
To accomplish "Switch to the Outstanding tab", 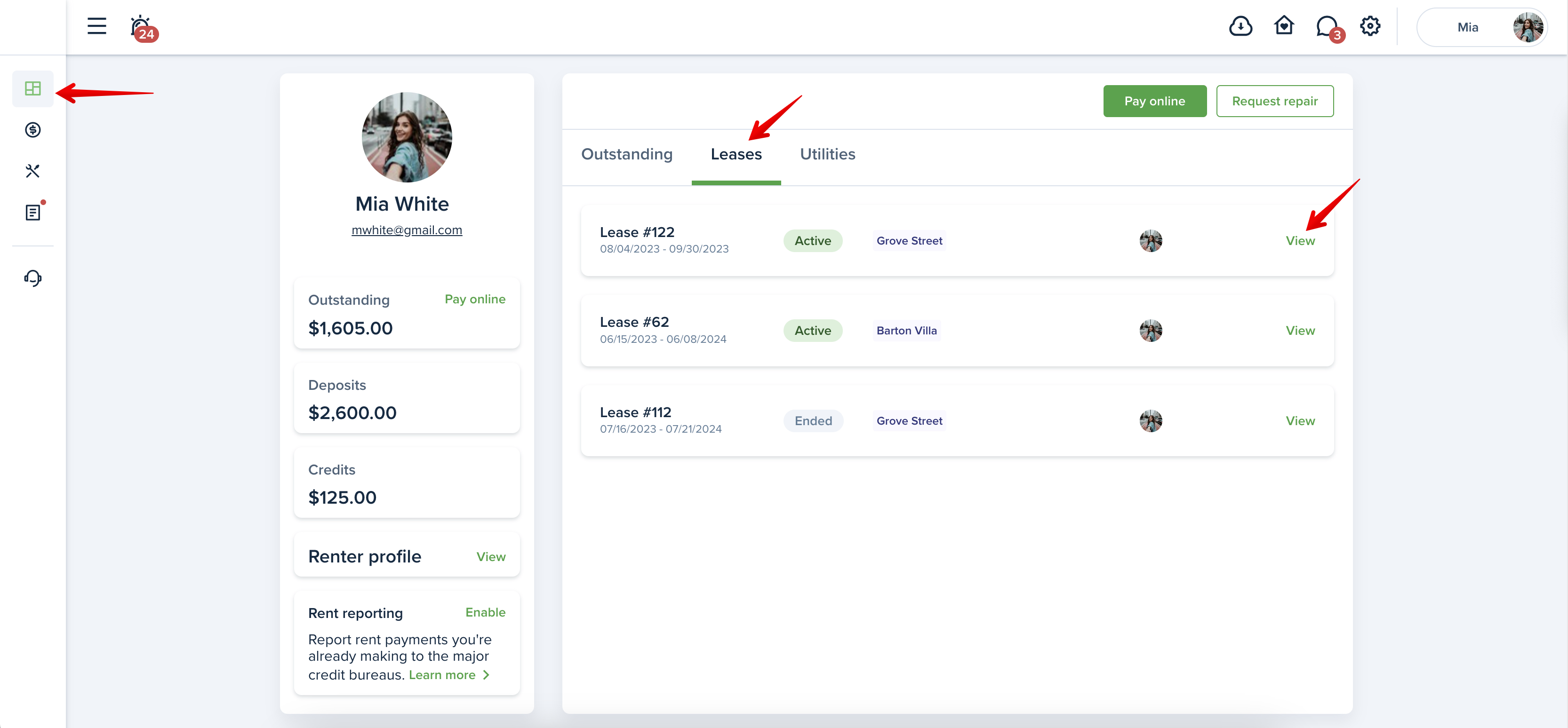I will point(626,154).
